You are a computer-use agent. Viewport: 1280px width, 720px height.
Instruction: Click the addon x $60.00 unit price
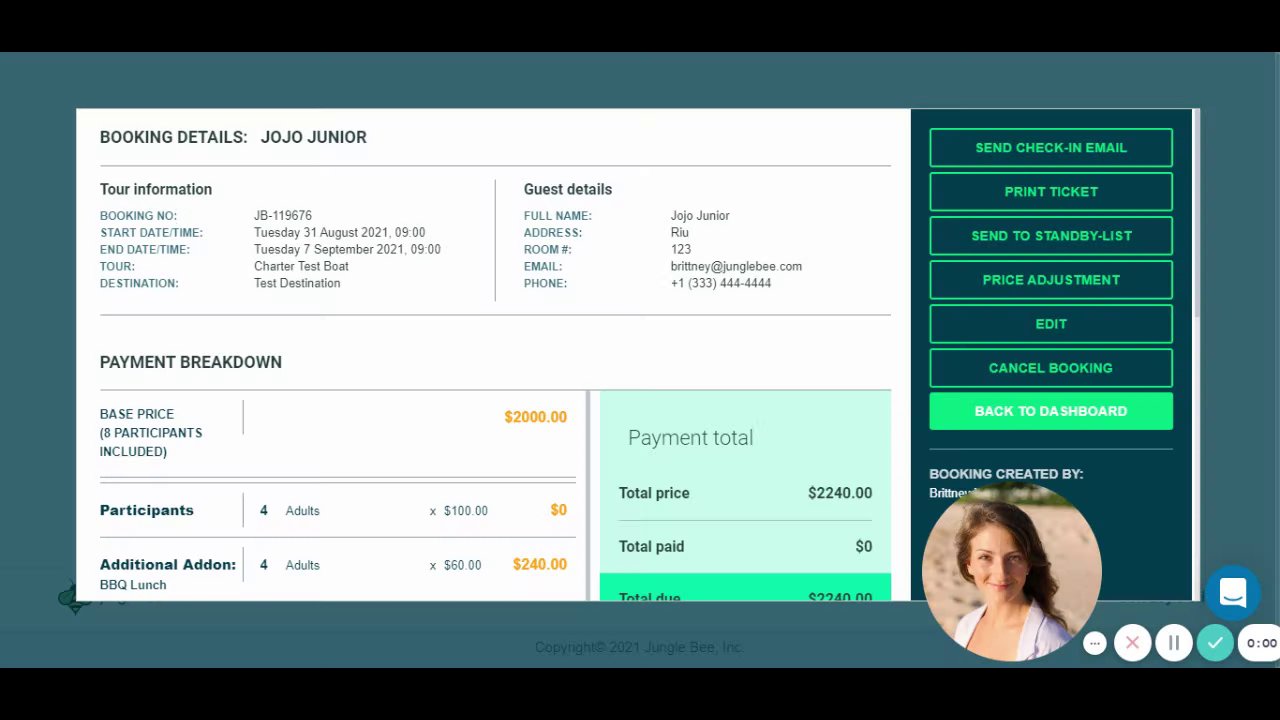coord(456,566)
